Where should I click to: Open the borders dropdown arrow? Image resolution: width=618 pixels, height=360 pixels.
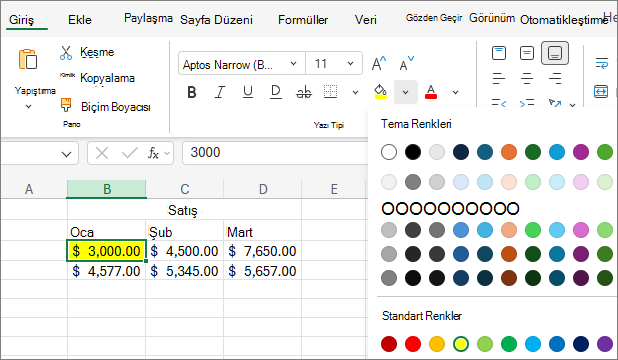tap(355, 93)
